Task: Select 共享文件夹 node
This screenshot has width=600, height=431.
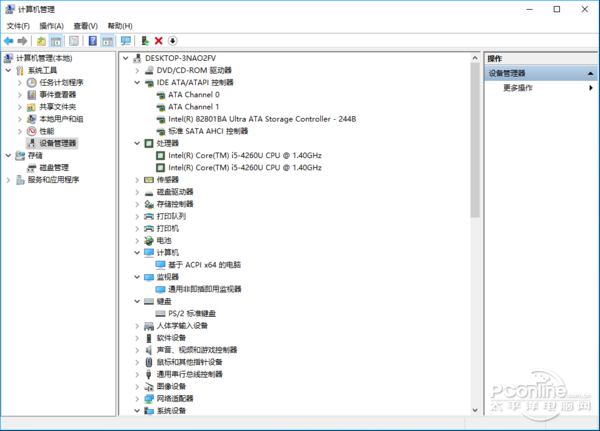Action: tap(57, 107)
